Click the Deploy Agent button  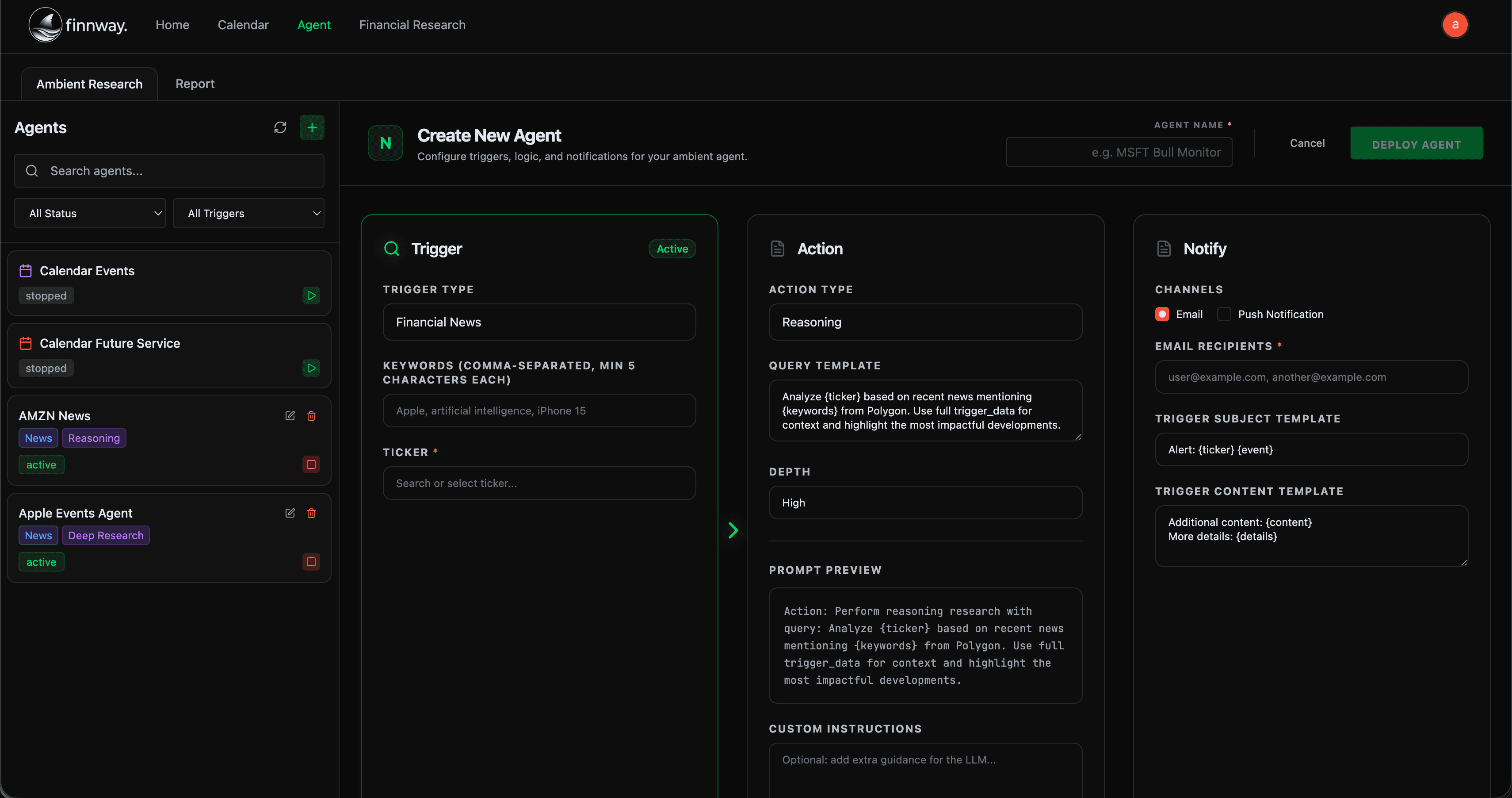[1416, 144]
